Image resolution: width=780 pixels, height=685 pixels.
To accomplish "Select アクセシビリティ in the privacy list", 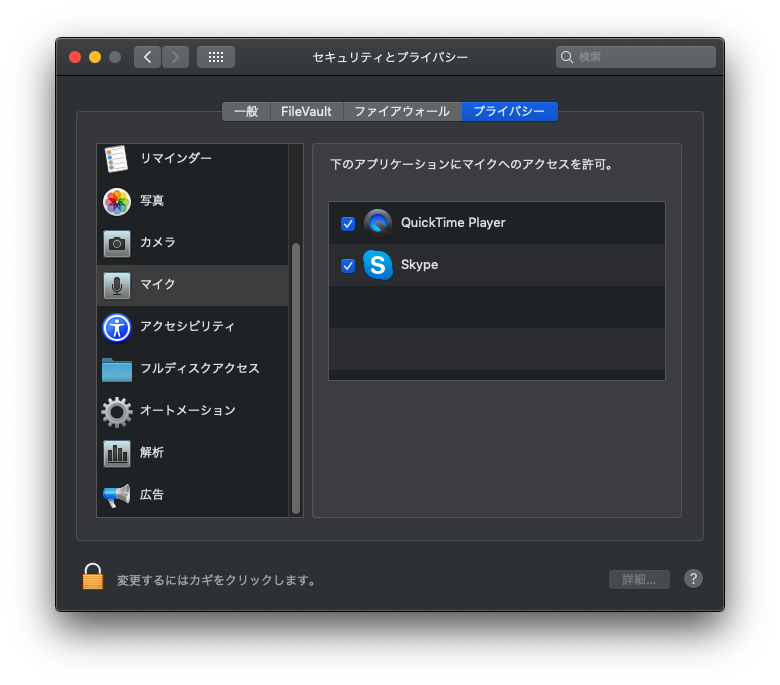I will point(193,328).
